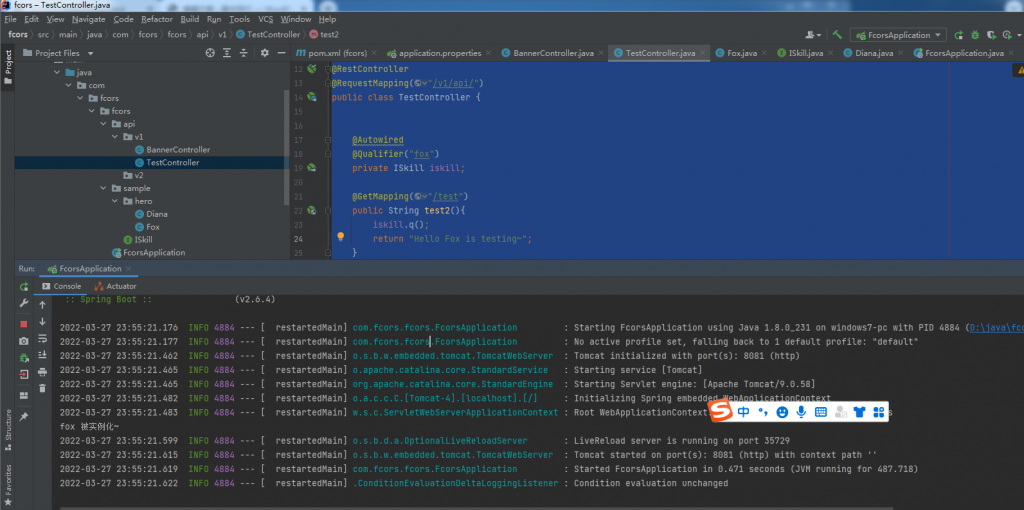This screenshot has height=510, width=1024.
Task: Click the Run with Coverage icon
Action: pyautogui.click(x=991, y=35)
